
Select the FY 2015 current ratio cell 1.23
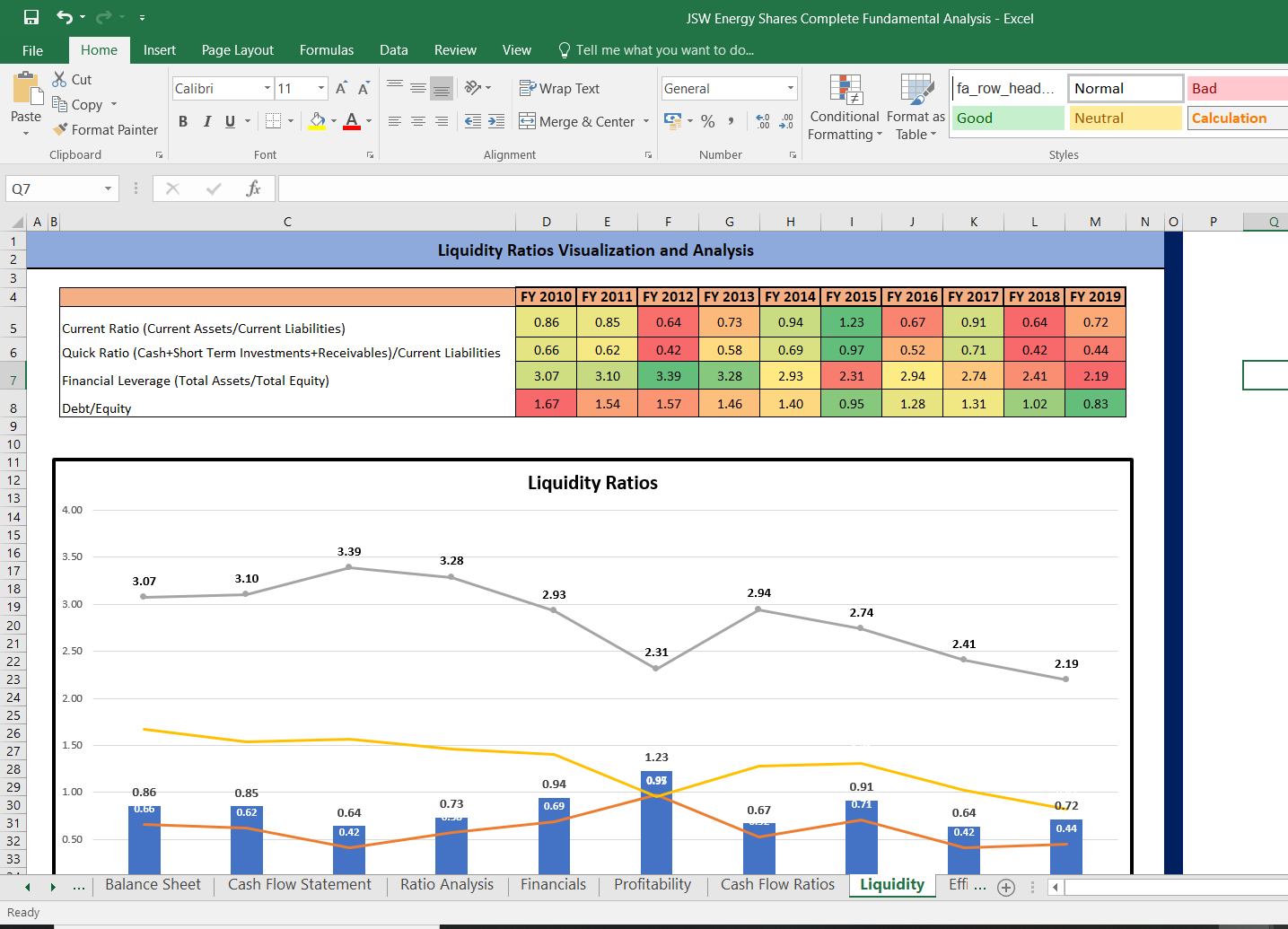[852, 322]
